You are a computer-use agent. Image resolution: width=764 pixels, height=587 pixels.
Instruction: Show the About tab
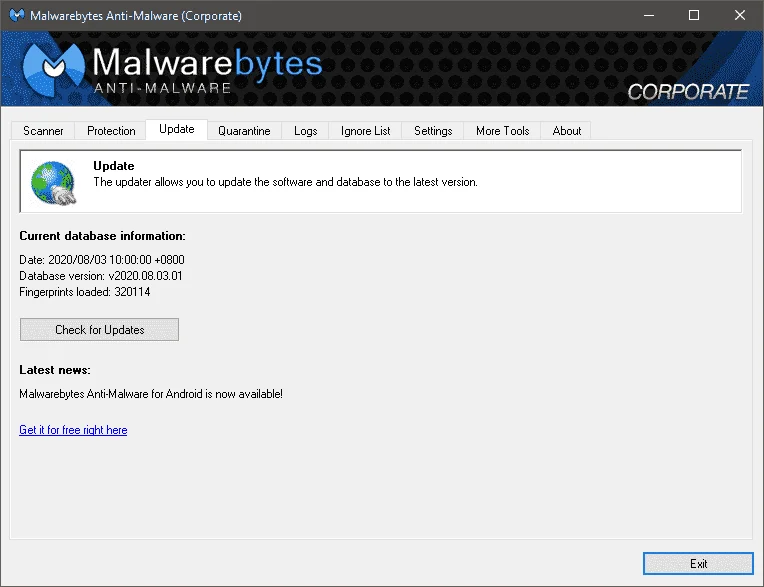pos(567,131)
